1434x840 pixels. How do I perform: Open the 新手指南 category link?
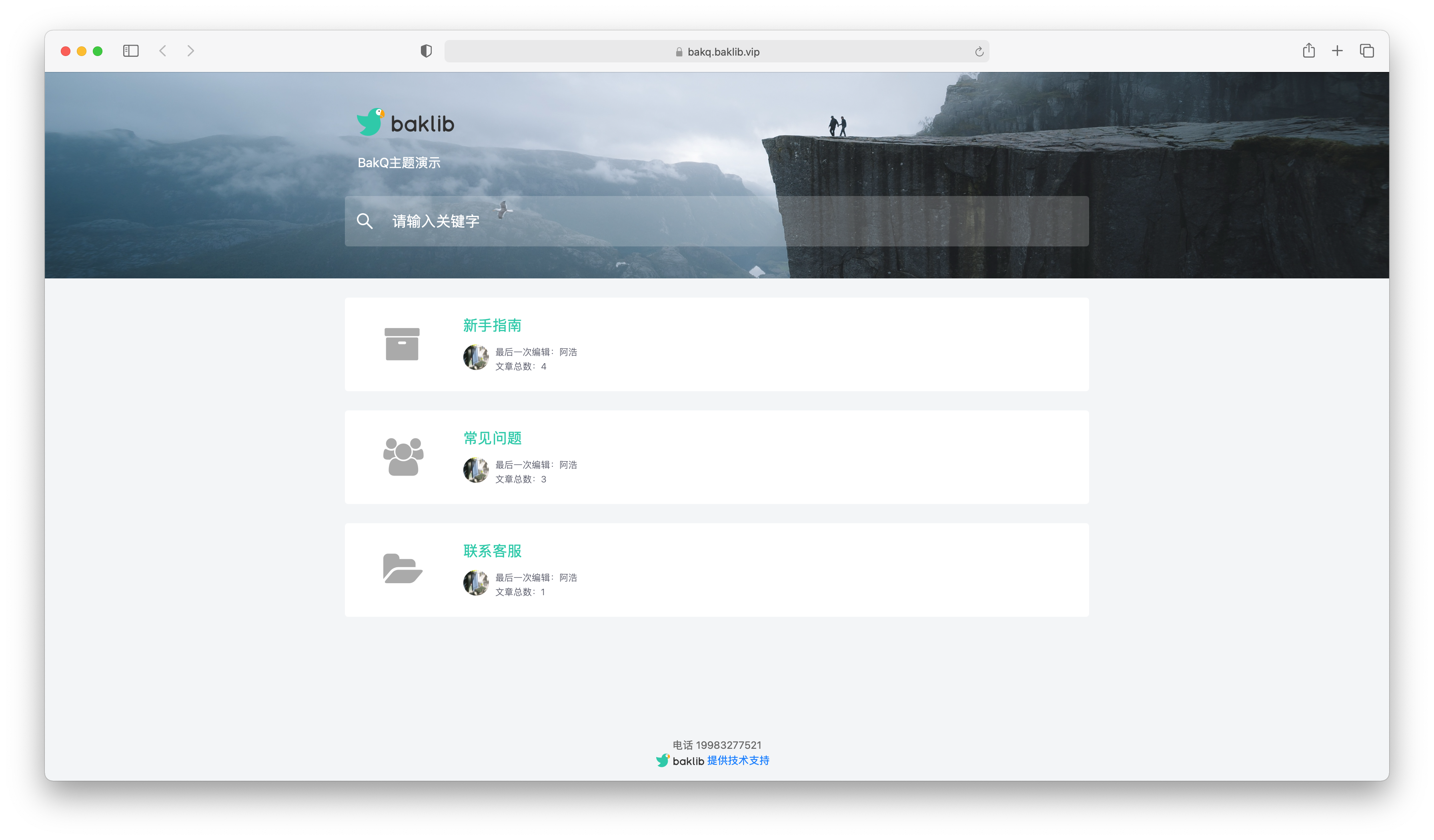[x=492, y=325]
